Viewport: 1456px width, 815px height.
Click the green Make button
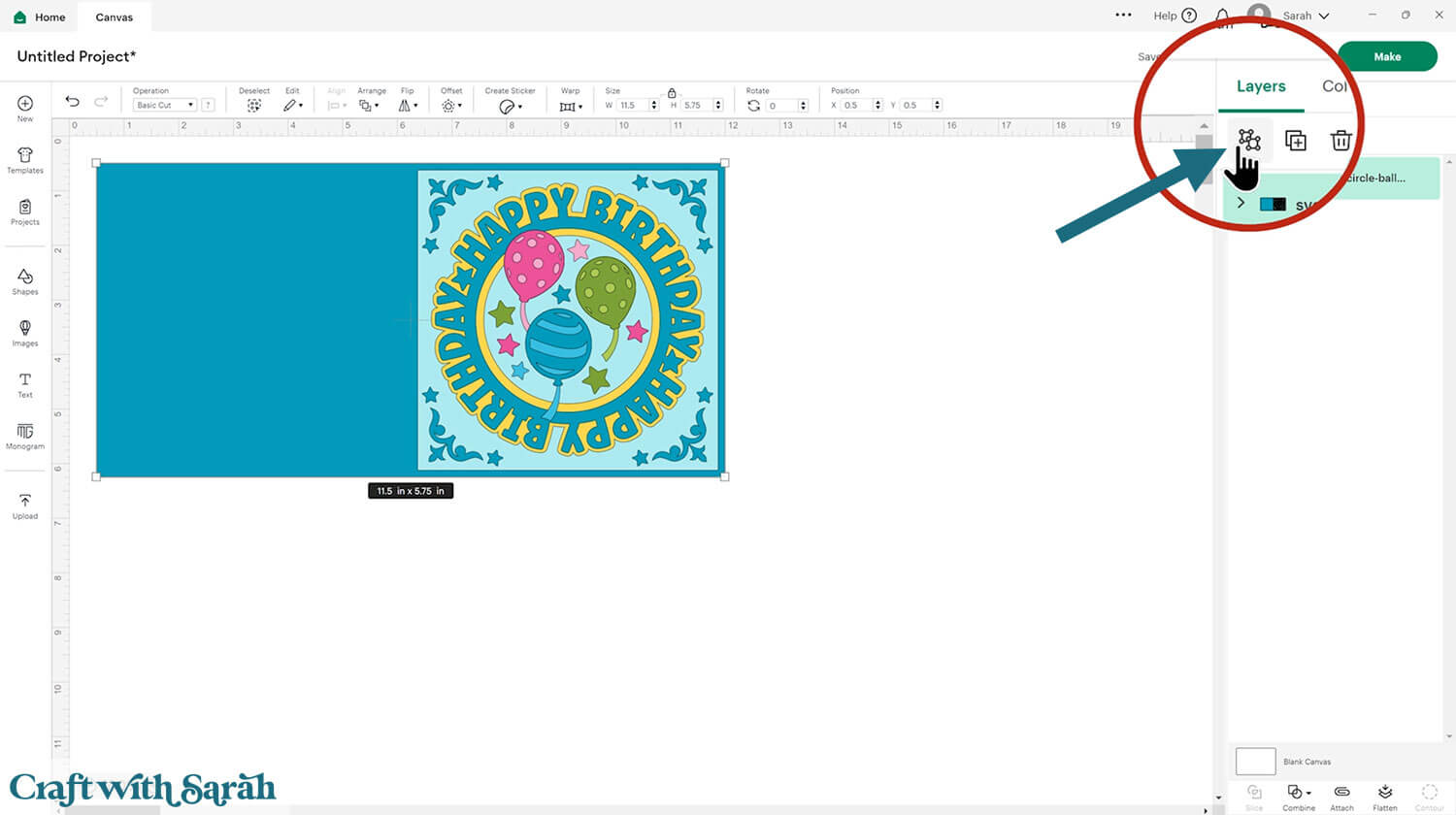click(1386, 56)
